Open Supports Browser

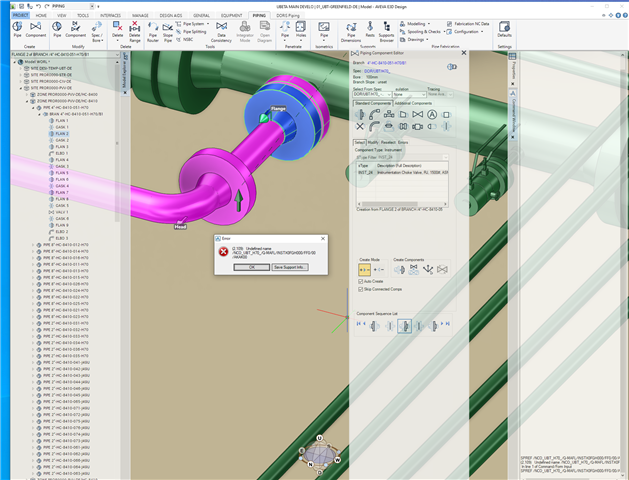(x=386, y=32)
